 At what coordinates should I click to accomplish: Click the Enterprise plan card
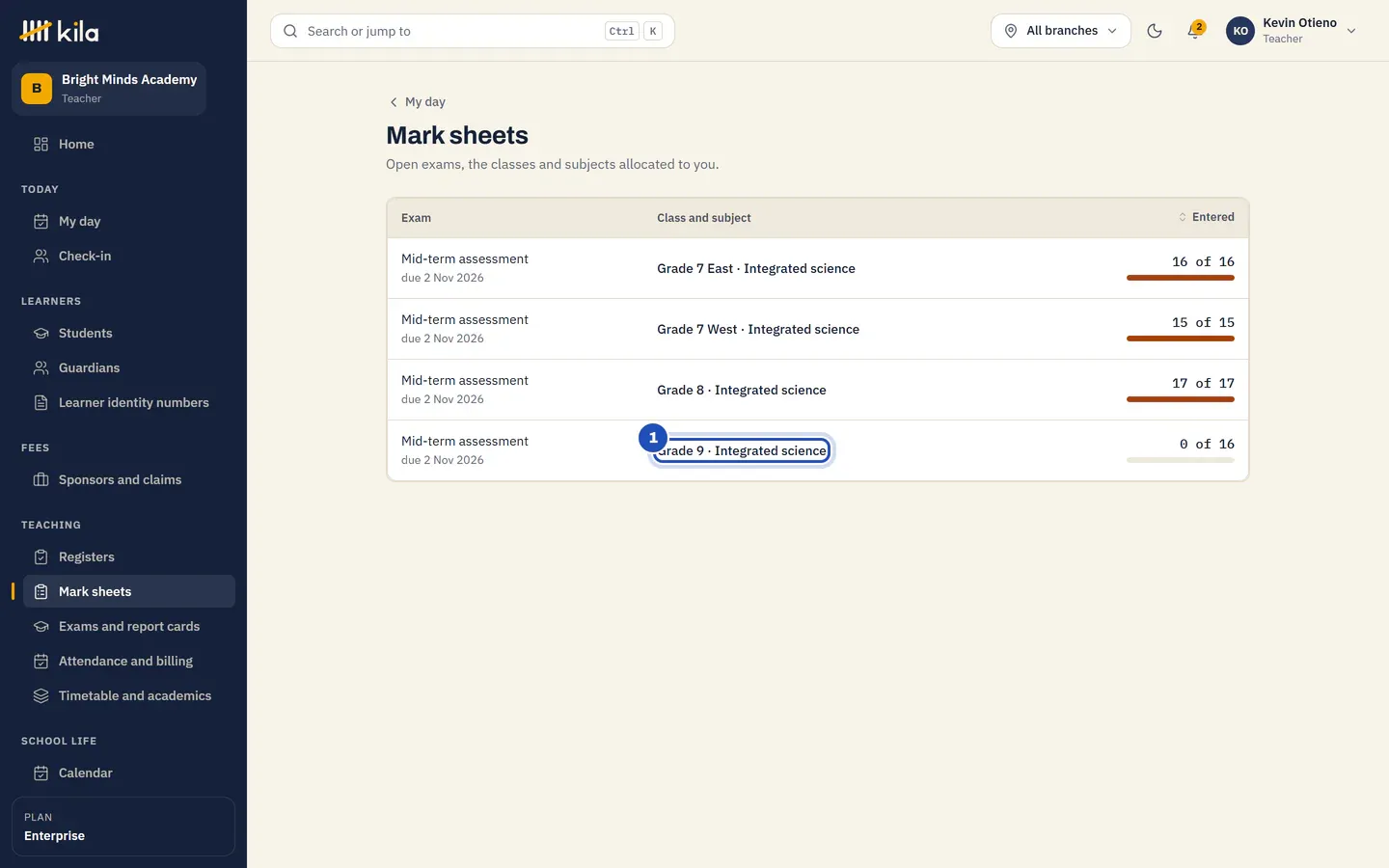click(123, 827)
